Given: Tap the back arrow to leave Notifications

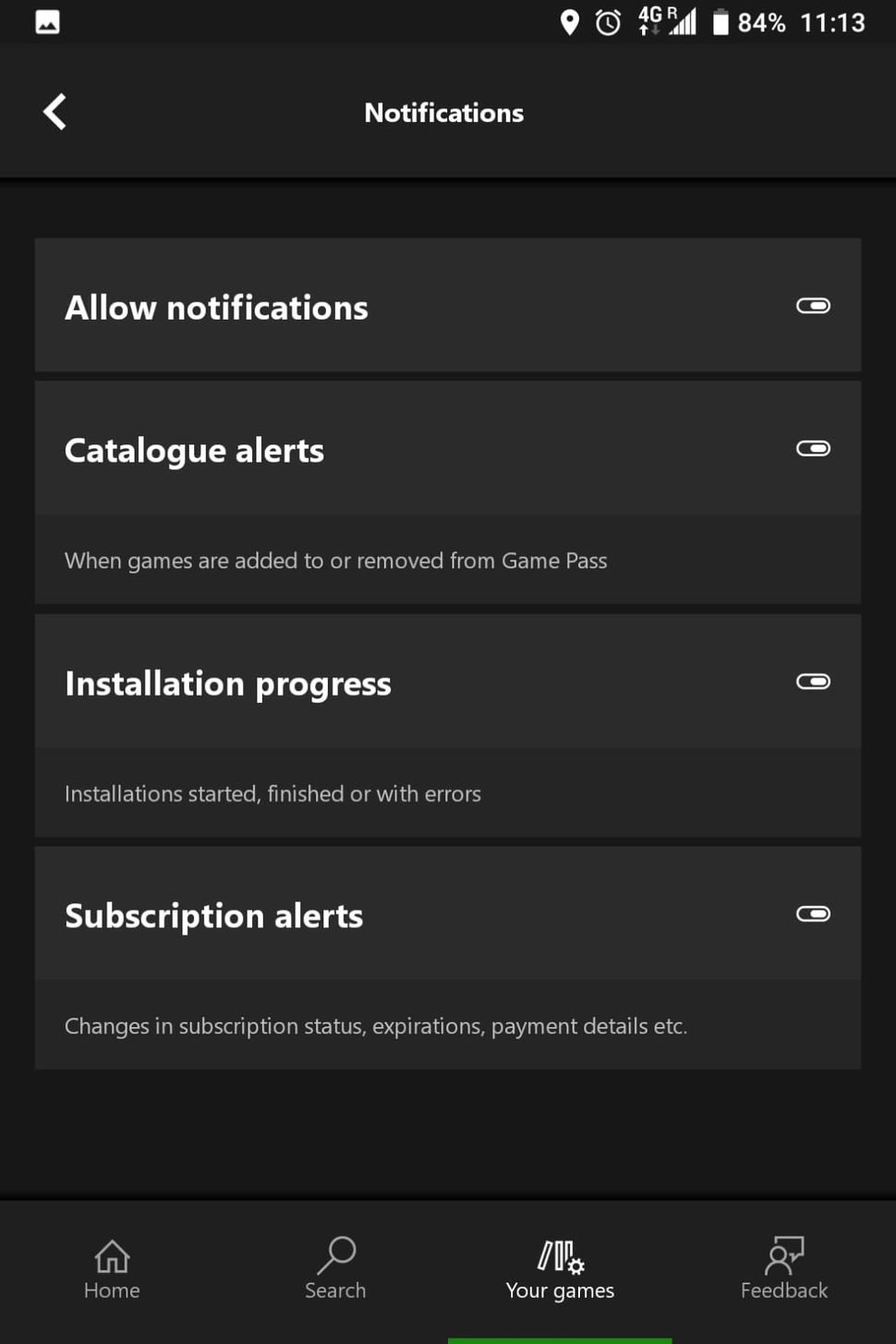Looking at the screenshot, I should point(54,111).
